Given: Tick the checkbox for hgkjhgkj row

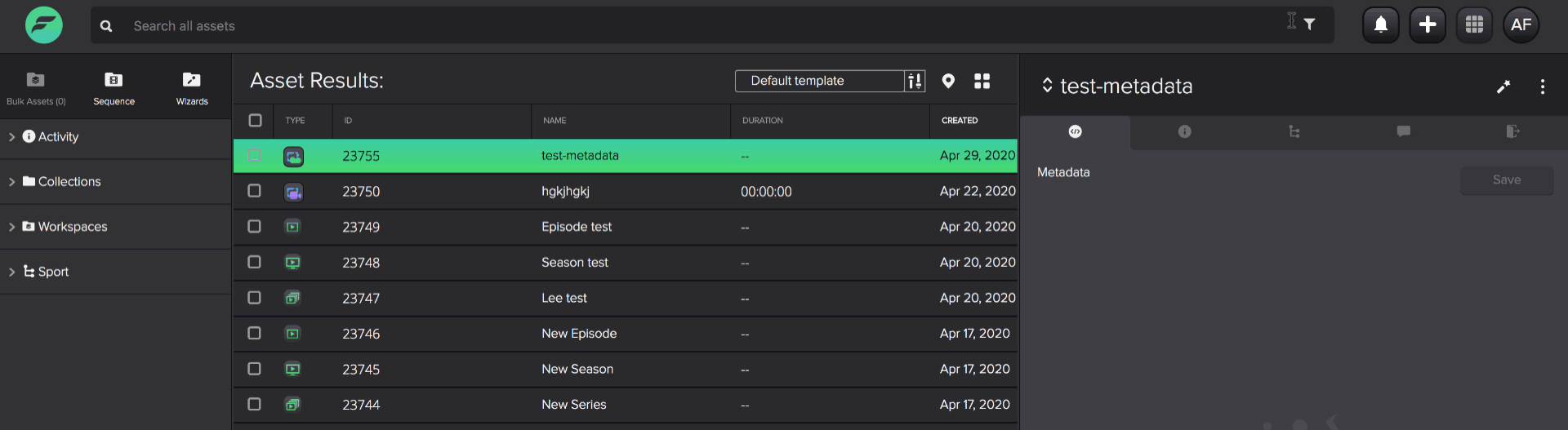Looking at the screenshot, I should [x=254, y=191].
